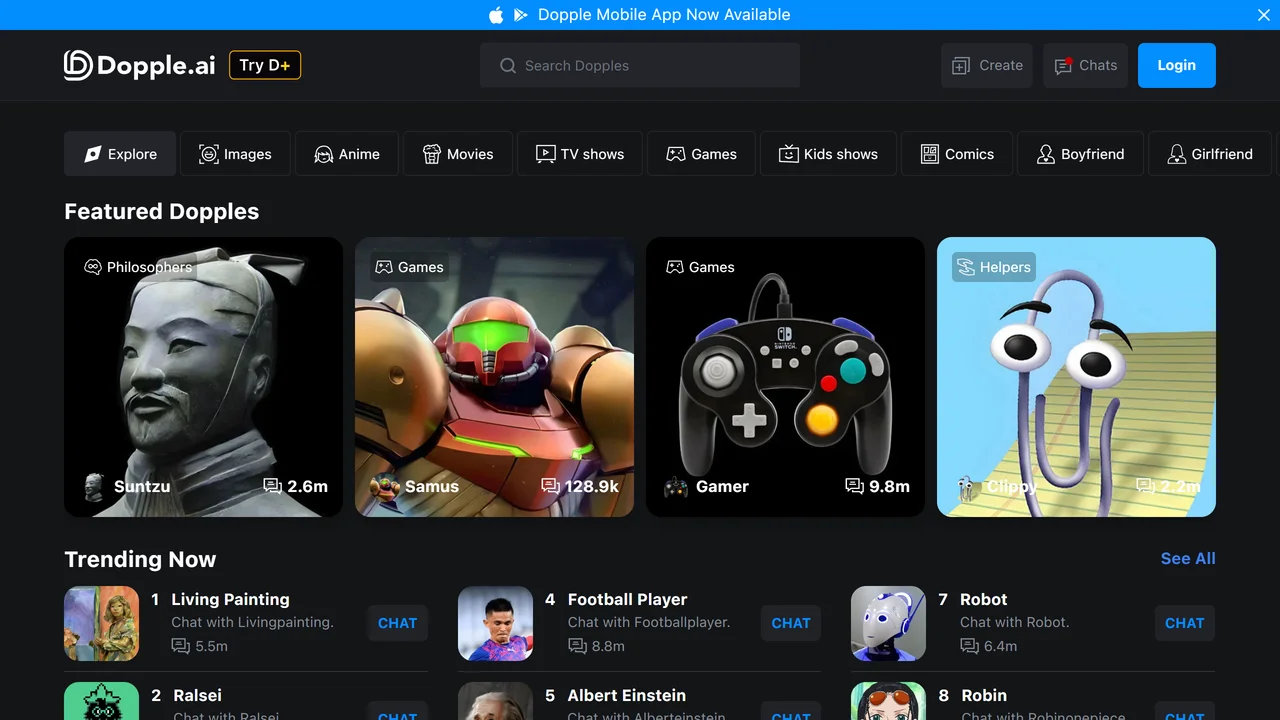Click the Search Dopples input field
This screenshot has width=1280, height=720.
pyautogui.click(x=640, y=65)
